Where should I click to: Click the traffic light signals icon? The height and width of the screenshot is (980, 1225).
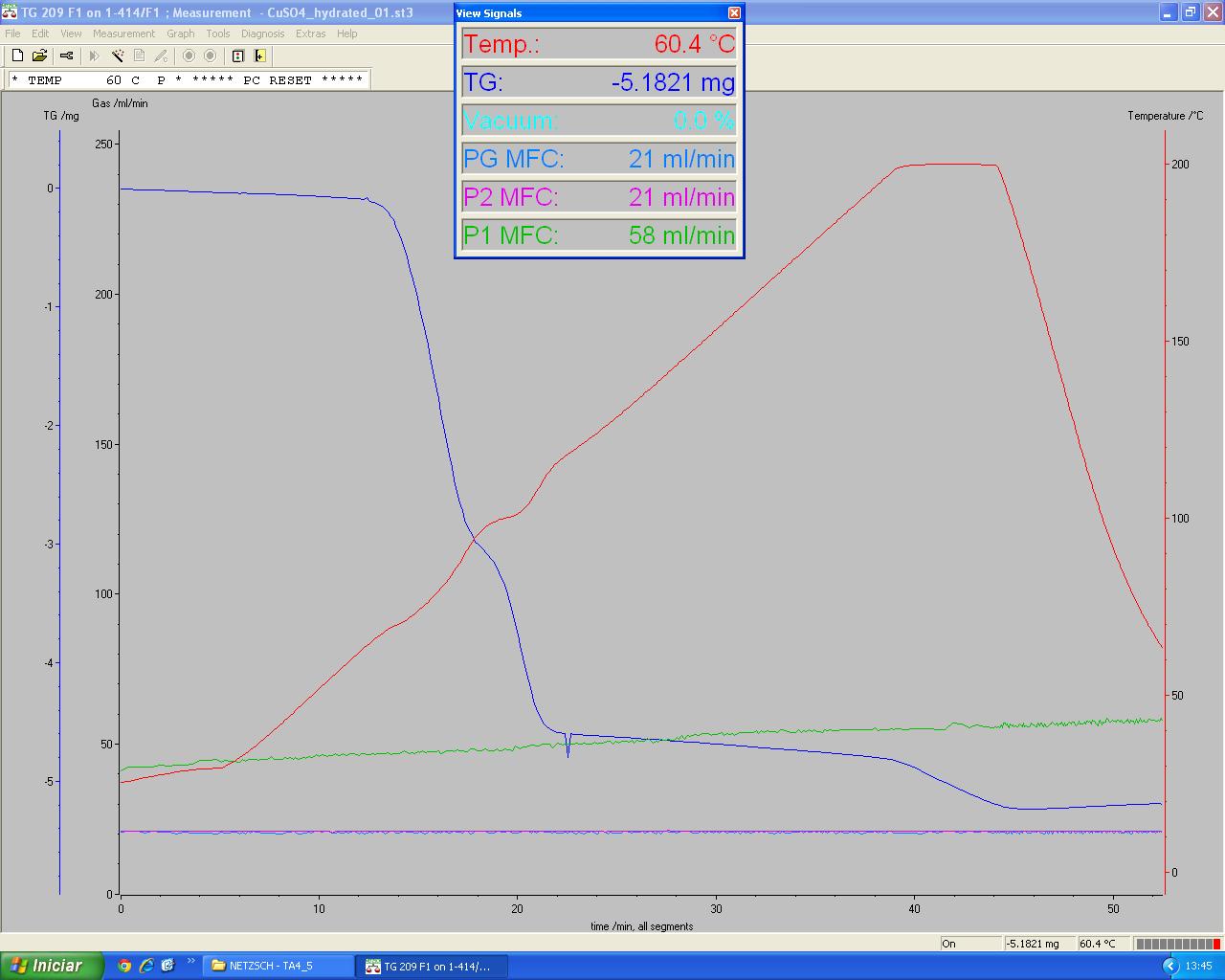238,56
